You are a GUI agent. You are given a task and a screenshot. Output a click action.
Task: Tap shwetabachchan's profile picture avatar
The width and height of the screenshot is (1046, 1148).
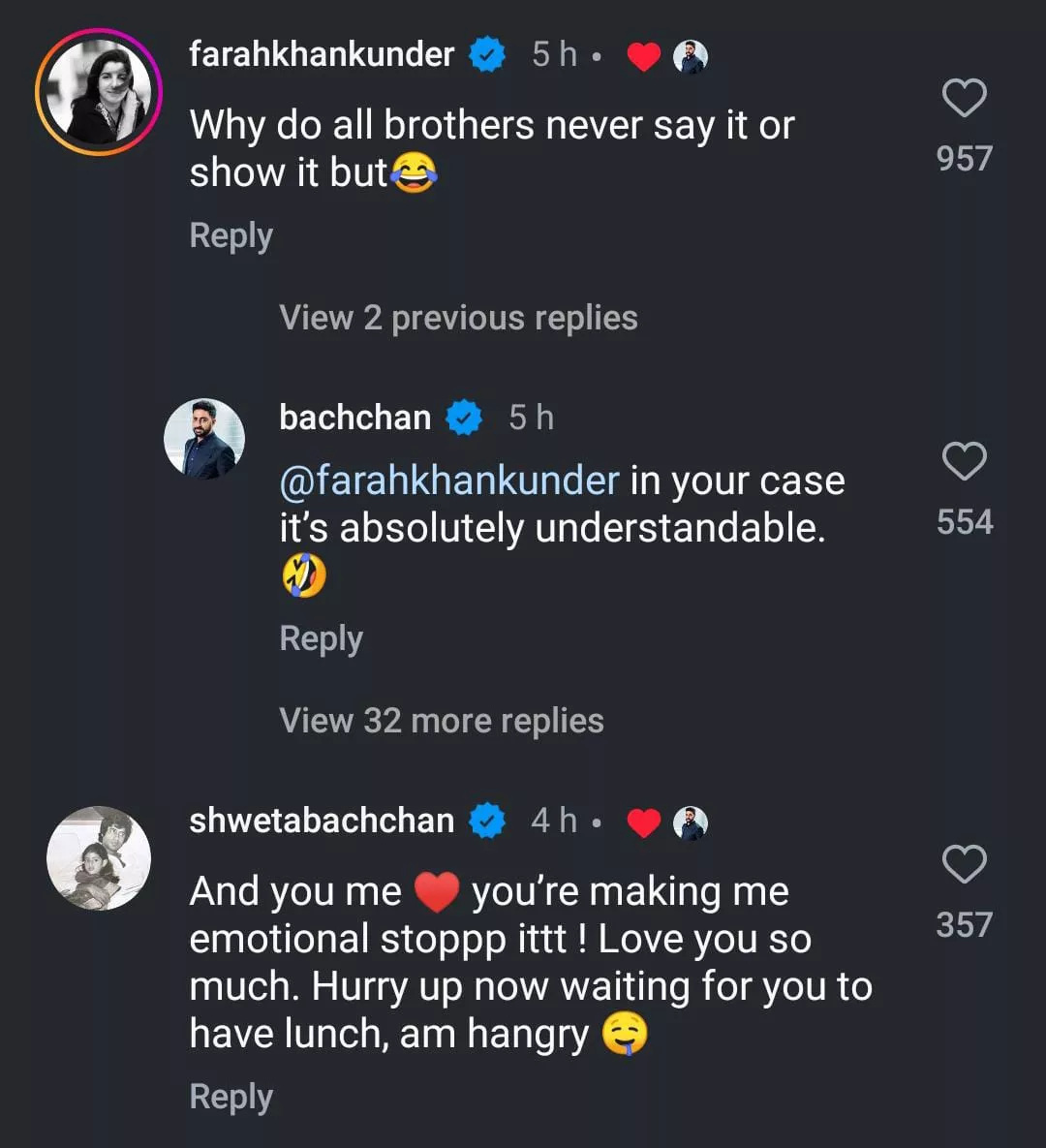pos(99,858)
